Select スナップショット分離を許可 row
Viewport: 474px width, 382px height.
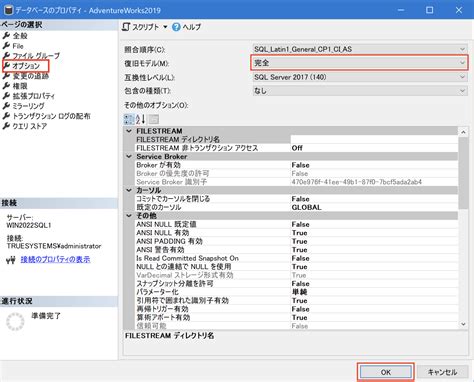[x=296, y=284]
